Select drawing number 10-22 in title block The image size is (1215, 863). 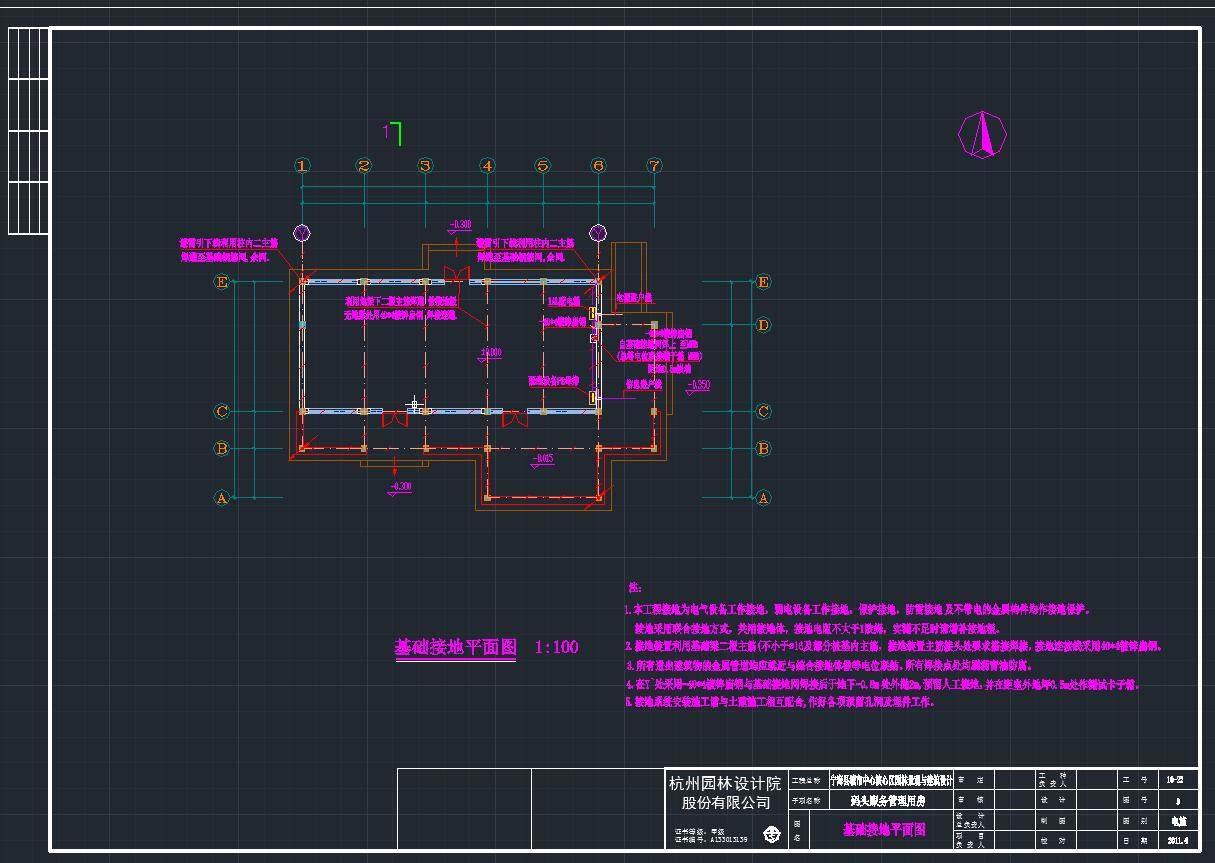[x=1175, y=780]
